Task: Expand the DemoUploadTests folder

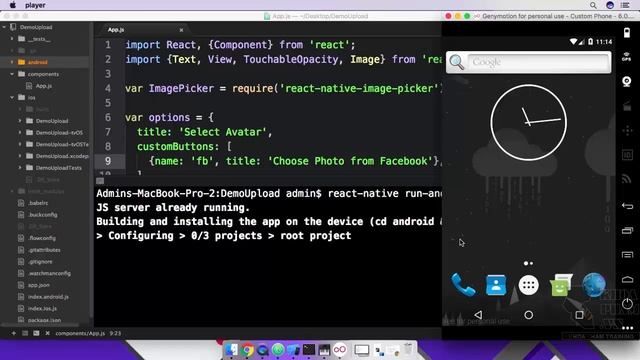Action: [x=20, y=168]
